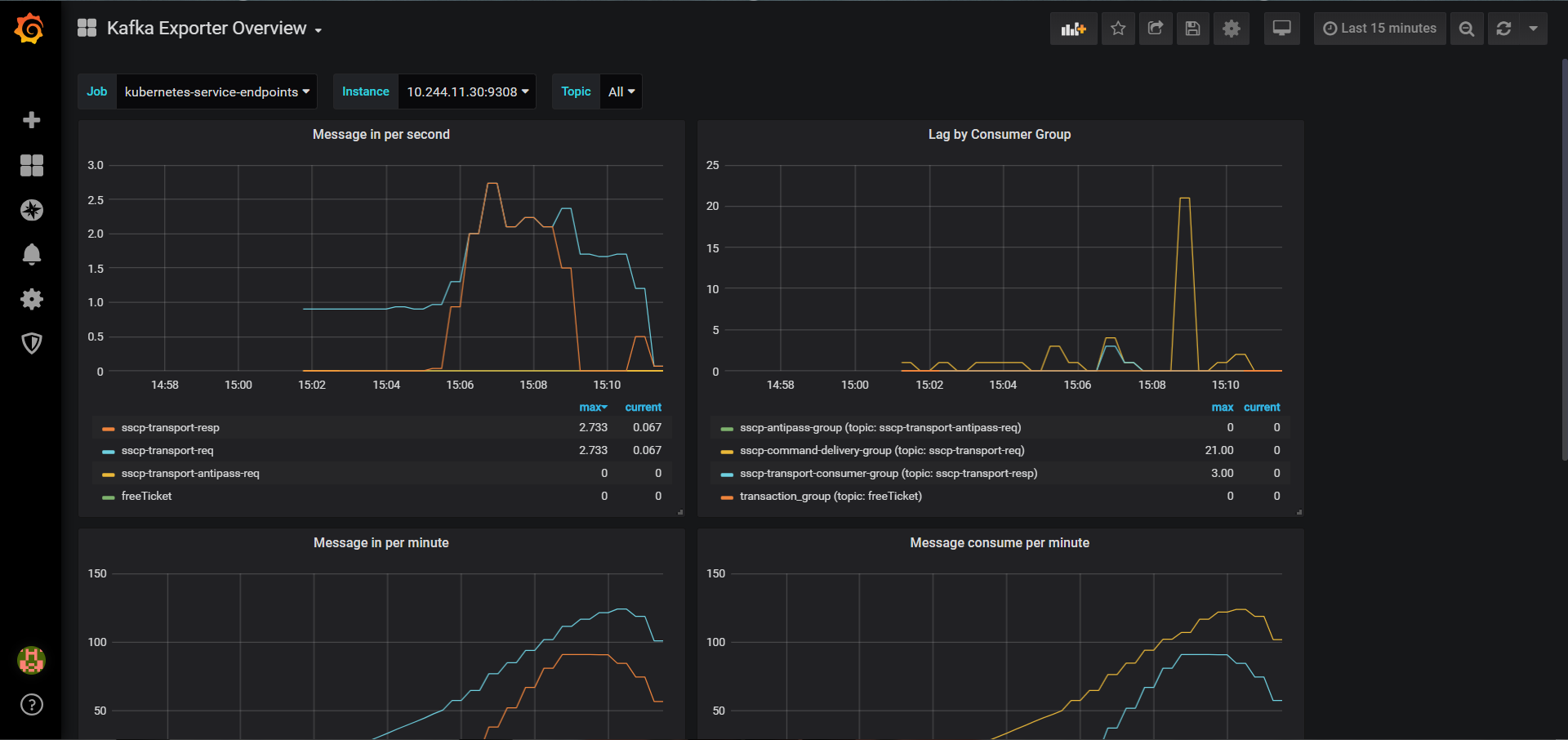Open the Grafana home logo
Screen dimensions: 1568x740
[x=30, y=29]
